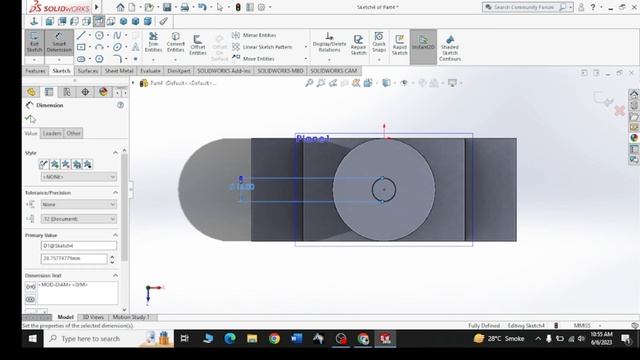The image size is (640, 360).
Task: Click the primary value number field
Action: pyautogui.click(x=74, y=258)
